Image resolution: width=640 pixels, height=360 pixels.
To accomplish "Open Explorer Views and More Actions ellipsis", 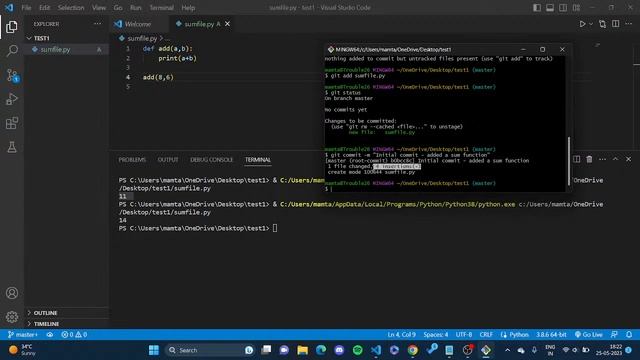I will (98, 24).
